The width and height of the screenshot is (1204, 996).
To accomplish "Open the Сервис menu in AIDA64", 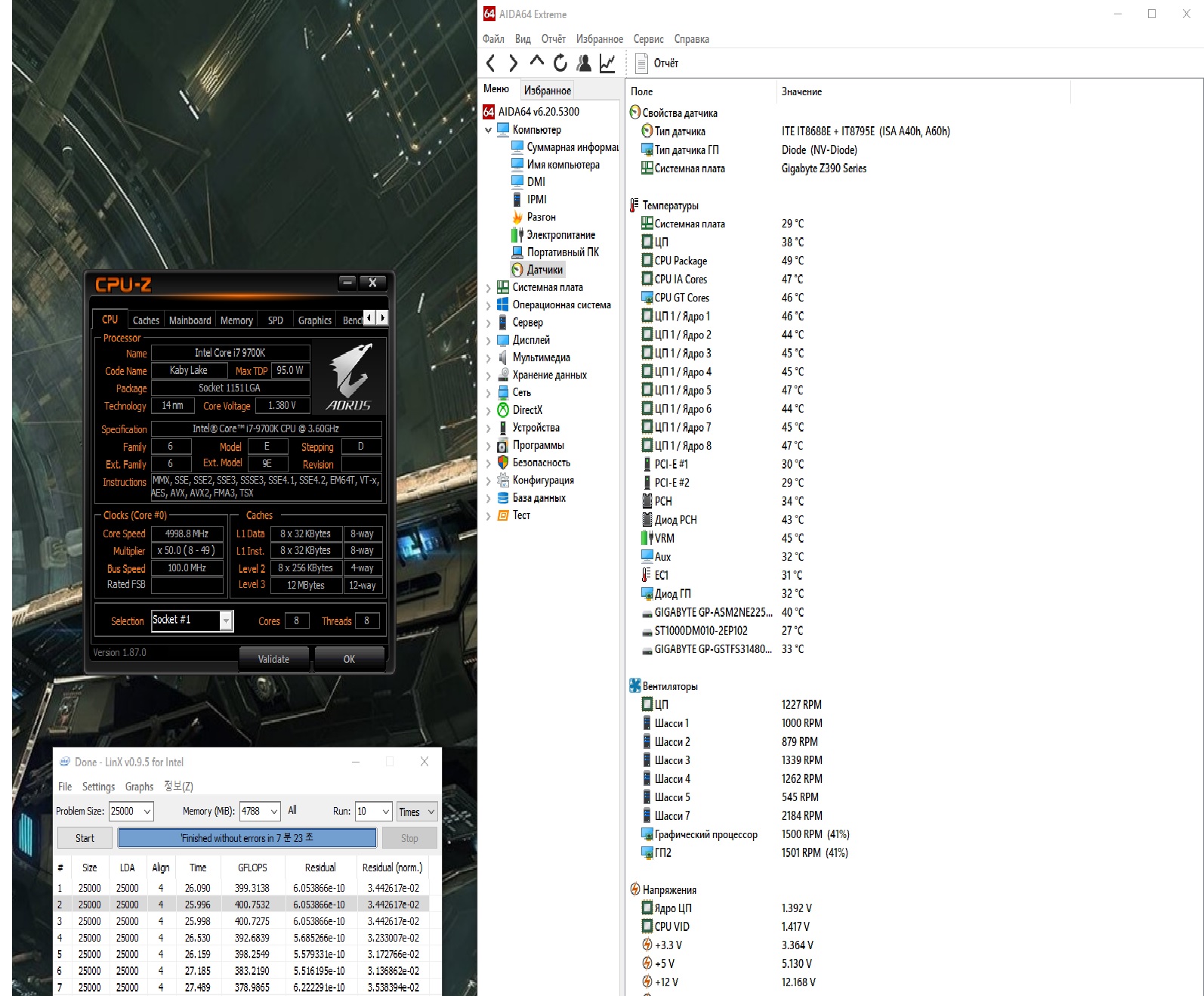I will pos(649,39).
